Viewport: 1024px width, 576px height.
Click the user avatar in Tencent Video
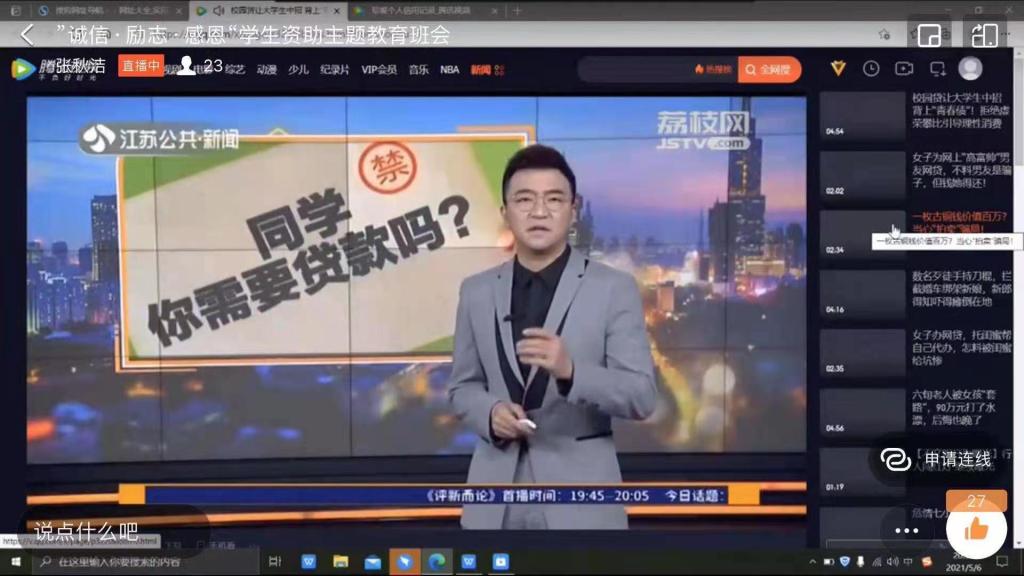click(x=969, y=68)
